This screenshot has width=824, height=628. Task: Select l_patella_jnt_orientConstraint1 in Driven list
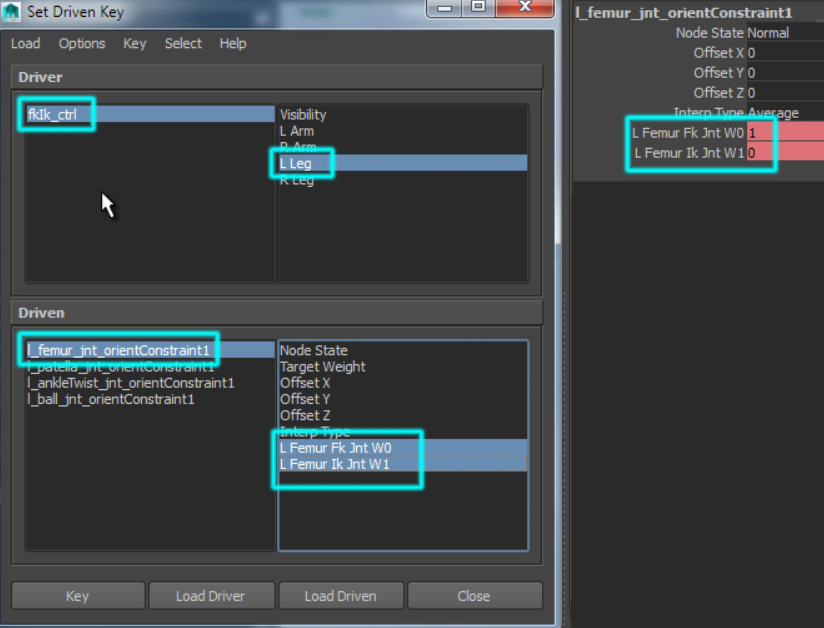[150, 366]
